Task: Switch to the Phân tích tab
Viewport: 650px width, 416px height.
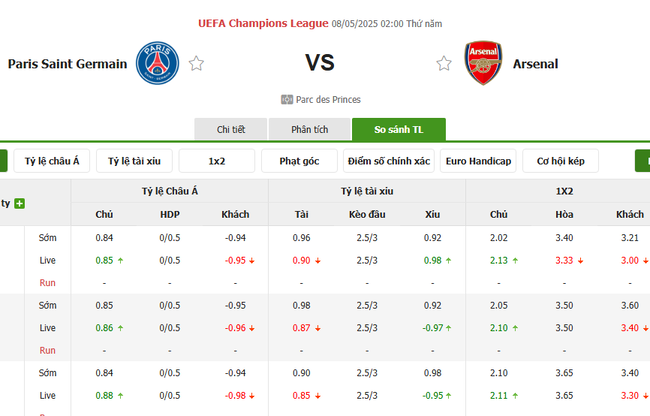Action: [310, 130]
